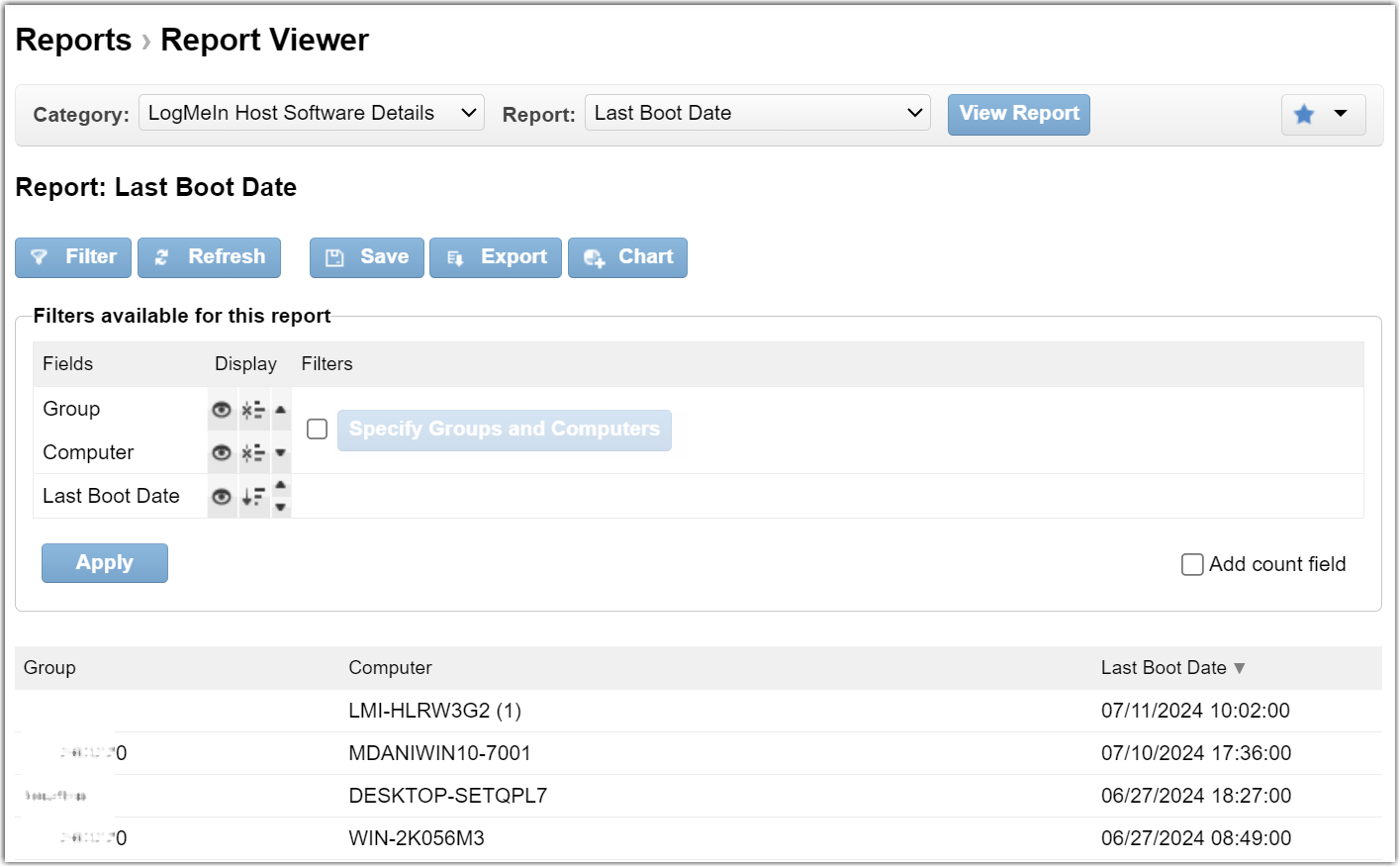Open the Report dropdown showing Last Boot Date
The height and width of the screenshot is (867, 1400).
click(758, 113)
